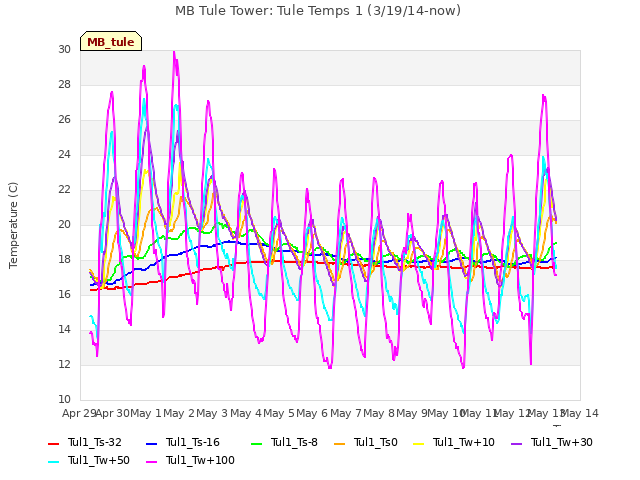Click the May 7 x-axis tick label
The image size is (640, 480).
(x=346, y=413)
